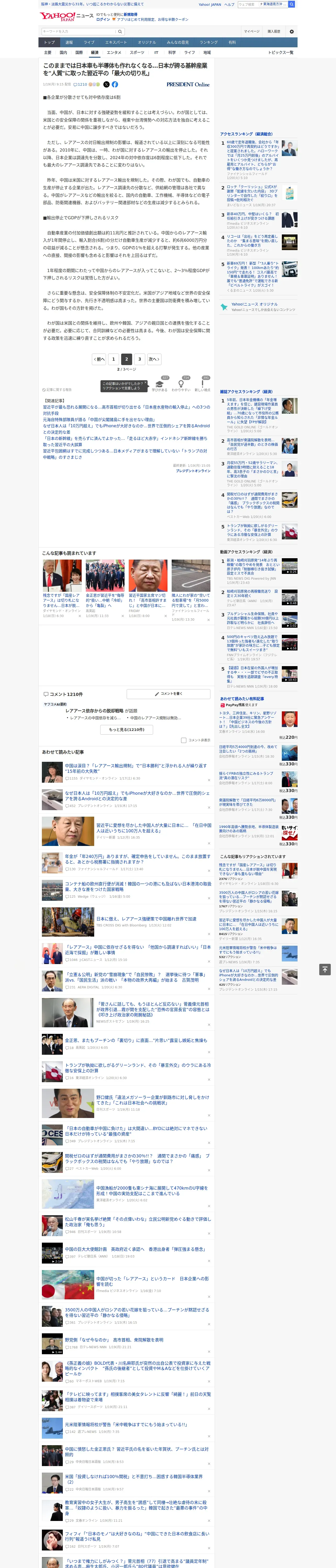The height and width of the screenshot is (1568, 336).
Task: Go to page 3 of the article
Action: [x=140, y=359]
